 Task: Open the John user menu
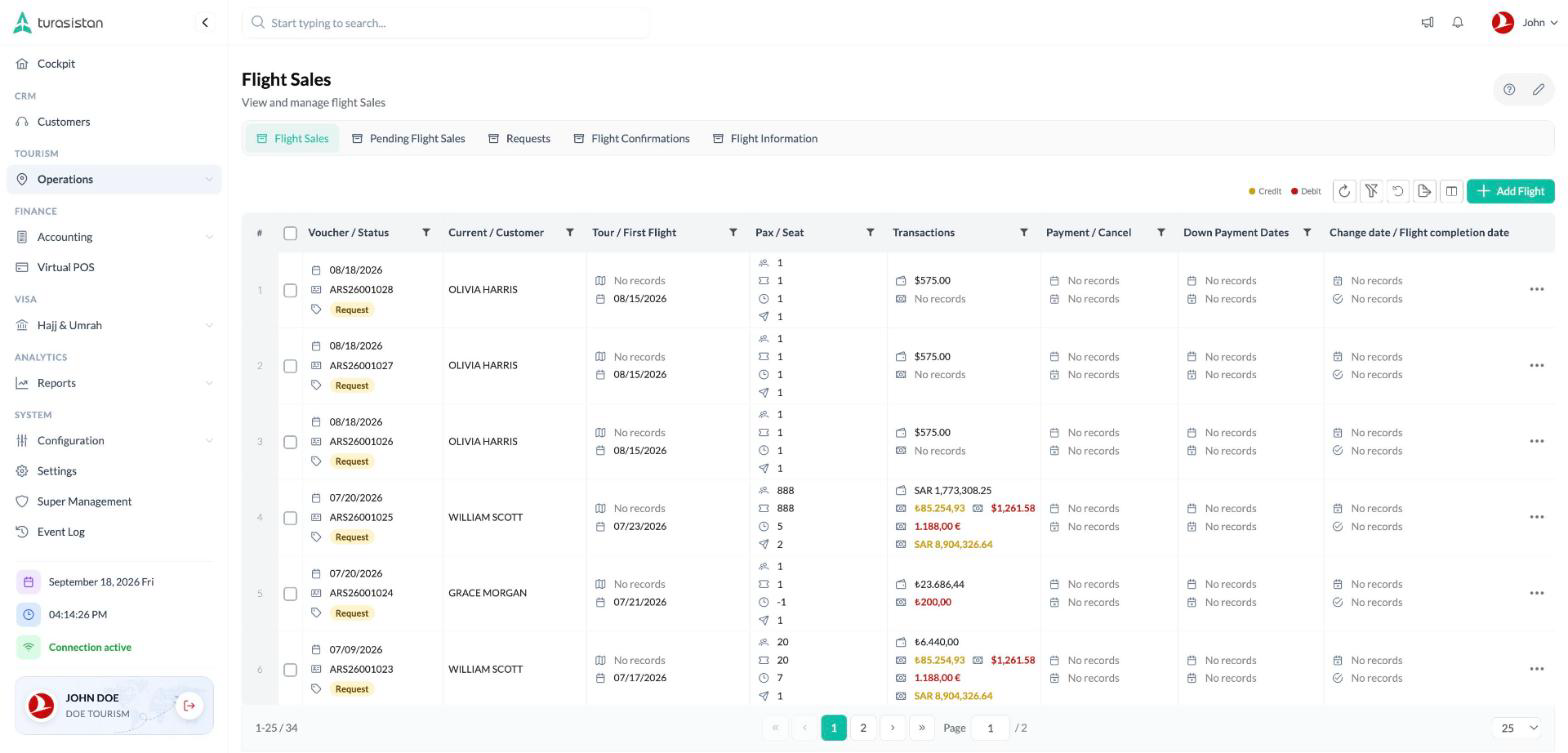coord(1524,22)
